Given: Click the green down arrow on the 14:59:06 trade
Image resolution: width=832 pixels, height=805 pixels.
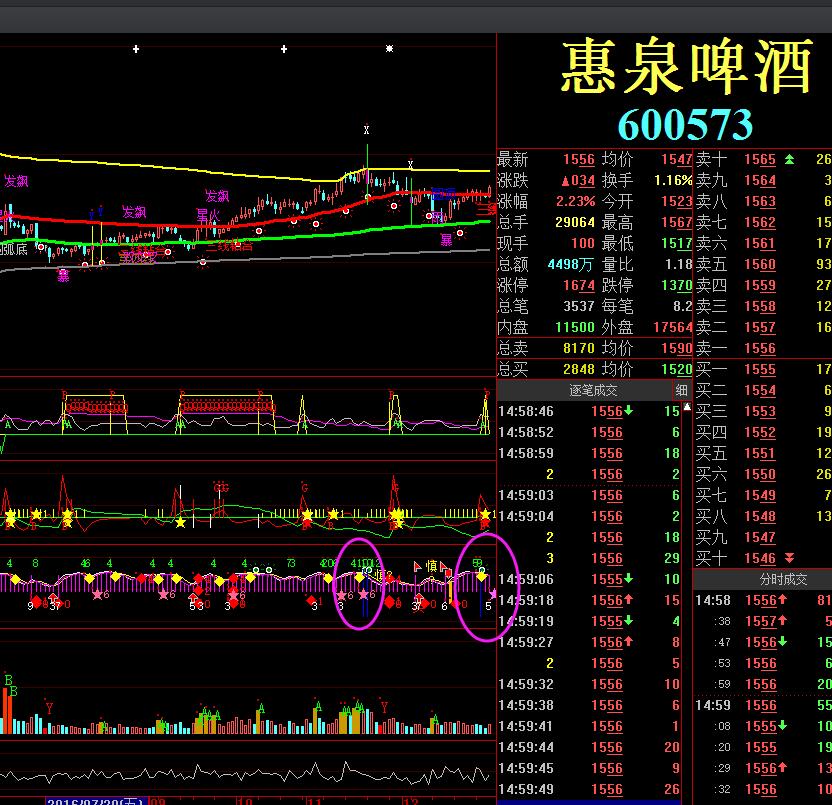Looking at the screenshot, I should pyautogui.click(x=628, y=578).
